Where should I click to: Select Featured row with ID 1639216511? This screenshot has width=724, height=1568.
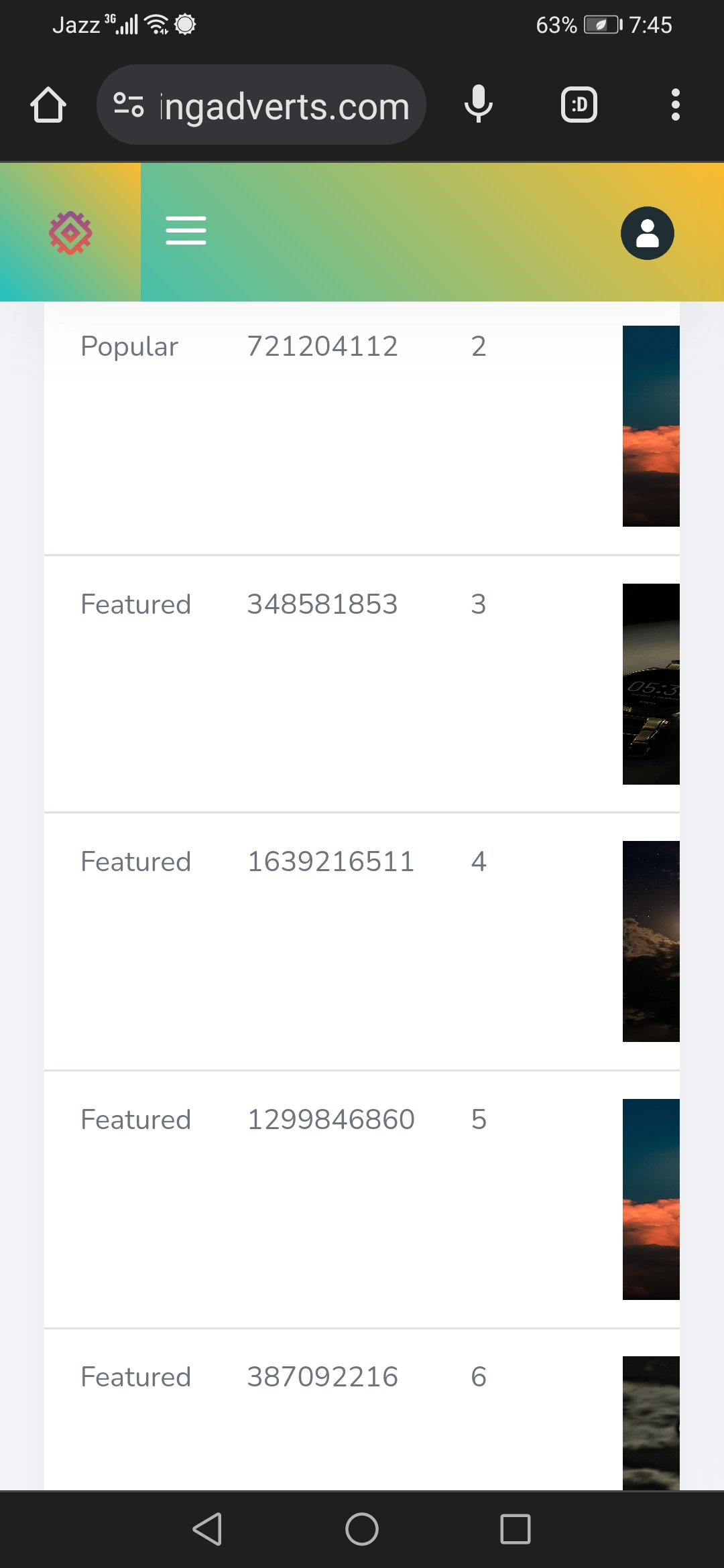362,941
